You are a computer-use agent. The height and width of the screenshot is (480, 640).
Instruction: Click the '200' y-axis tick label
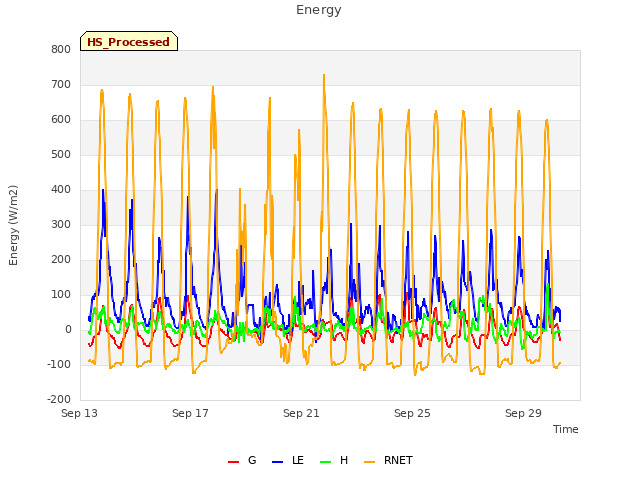pos(61,260)
